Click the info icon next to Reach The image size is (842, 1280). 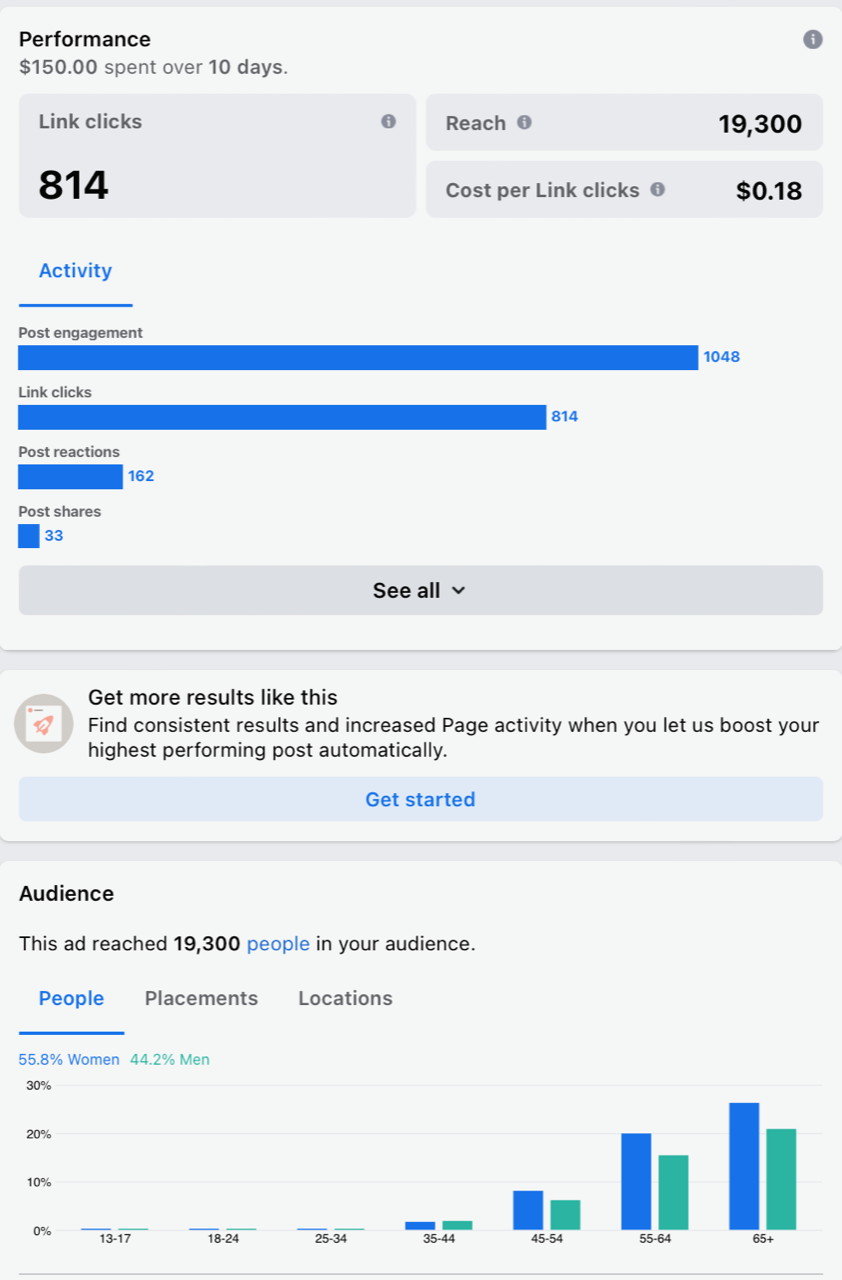point(524,123)
